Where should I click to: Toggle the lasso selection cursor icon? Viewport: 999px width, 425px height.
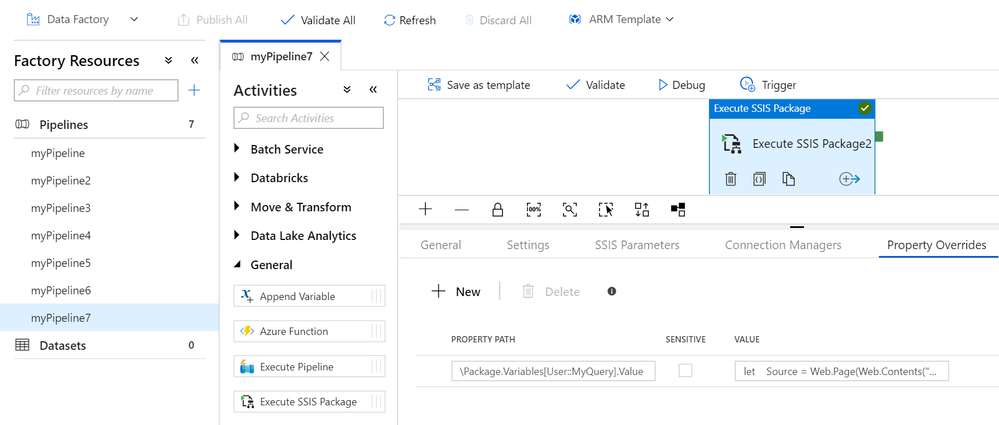coord(606,209)
